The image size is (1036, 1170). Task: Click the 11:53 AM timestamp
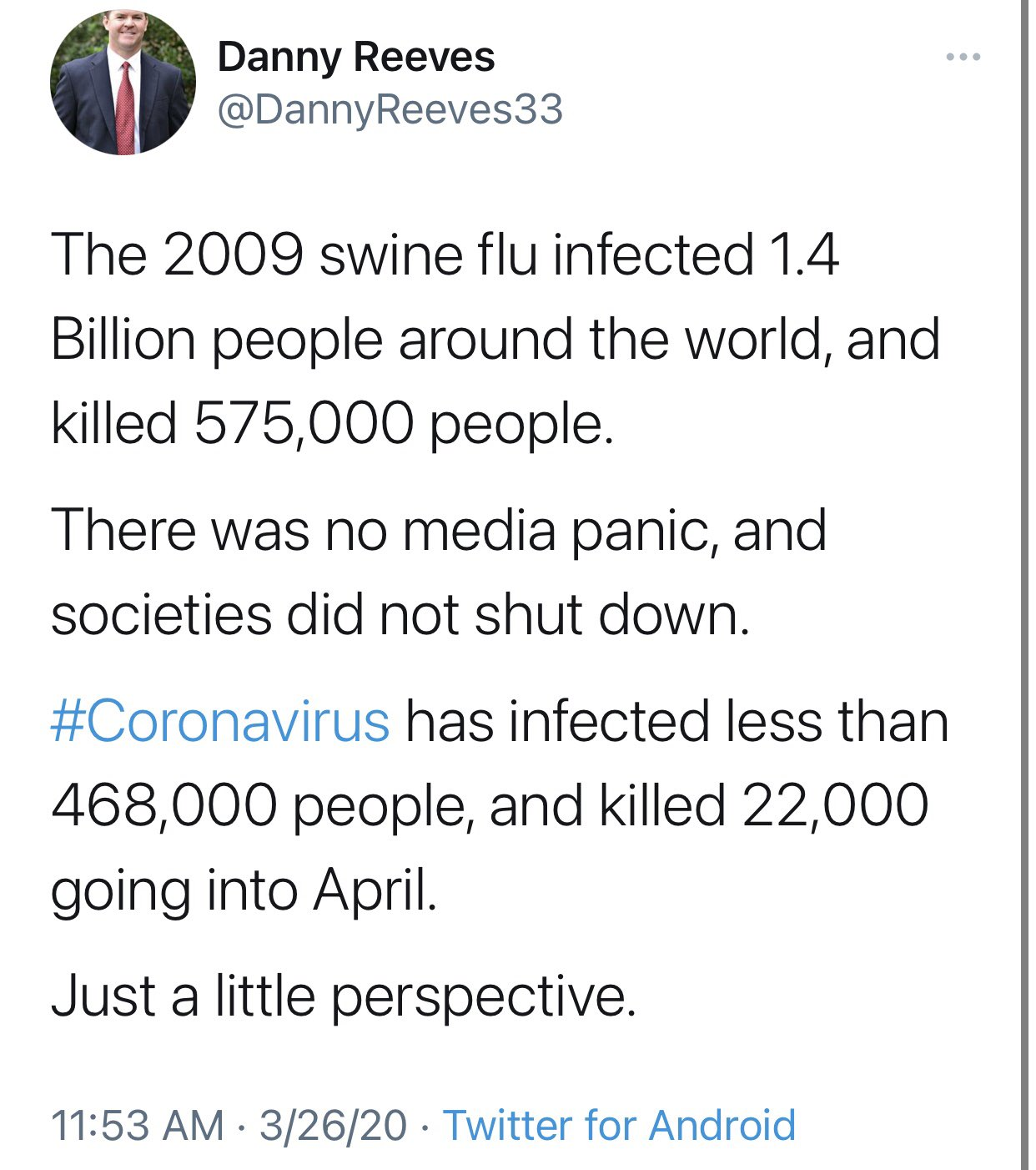pos(138,1124)
